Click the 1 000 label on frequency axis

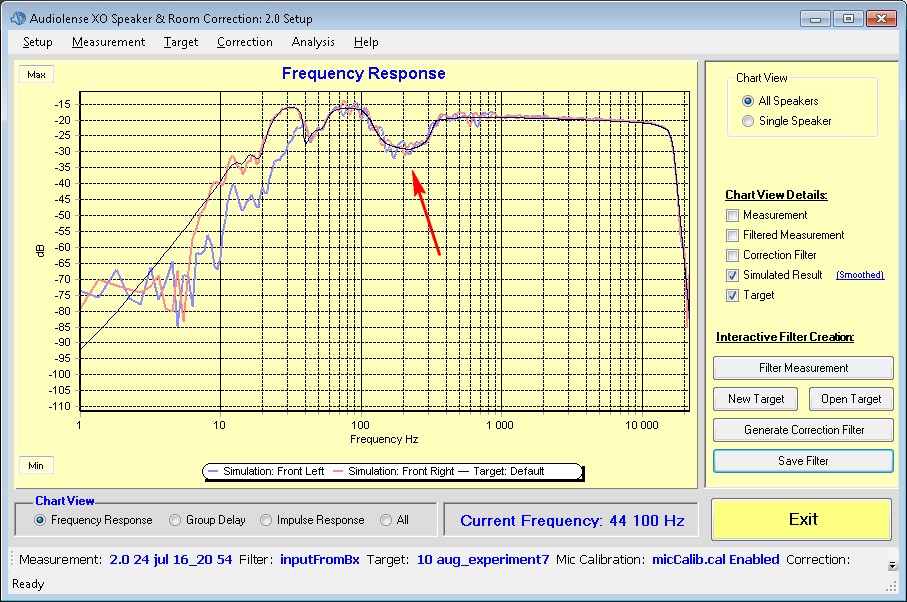pyautogui.click(x=499, y=425)
